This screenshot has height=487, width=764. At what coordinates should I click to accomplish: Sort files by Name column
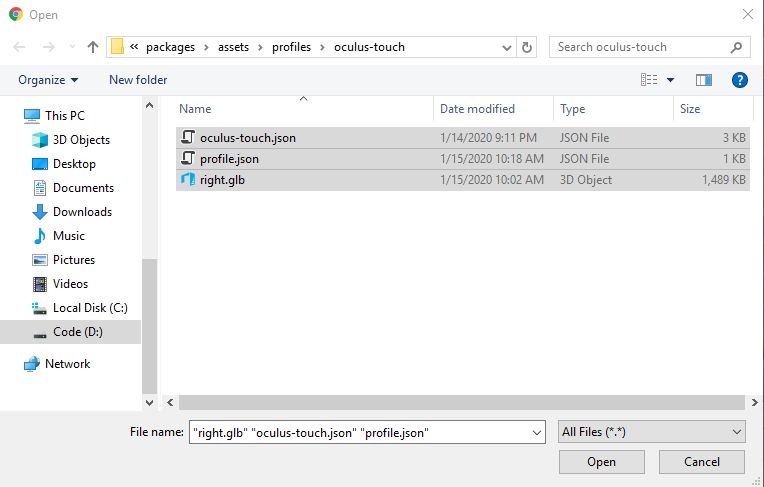pos(195,109)
